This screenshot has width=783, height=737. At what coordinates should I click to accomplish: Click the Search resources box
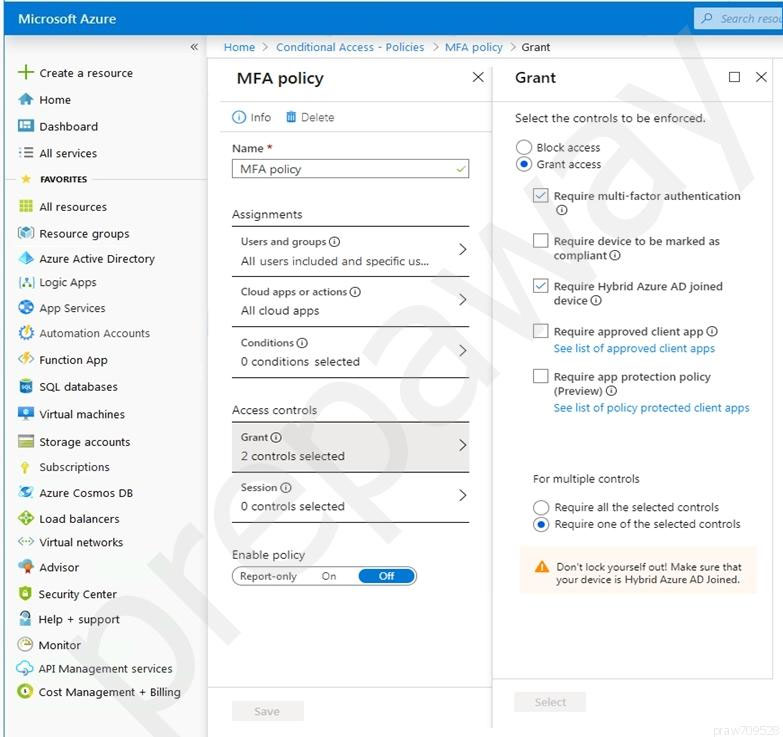point(738,18)
